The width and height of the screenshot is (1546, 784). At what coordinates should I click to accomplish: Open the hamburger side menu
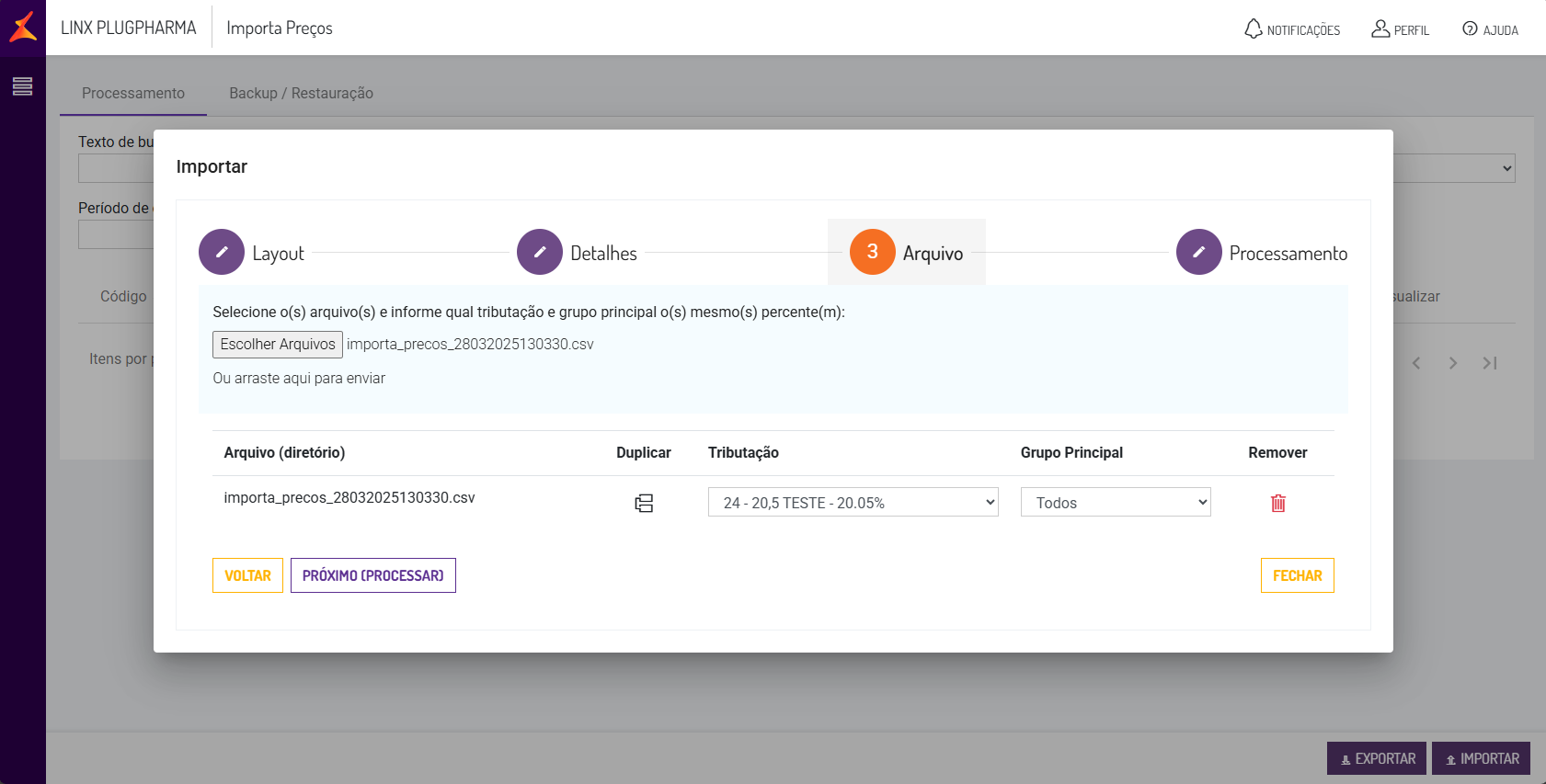click(x=22, y=86)
